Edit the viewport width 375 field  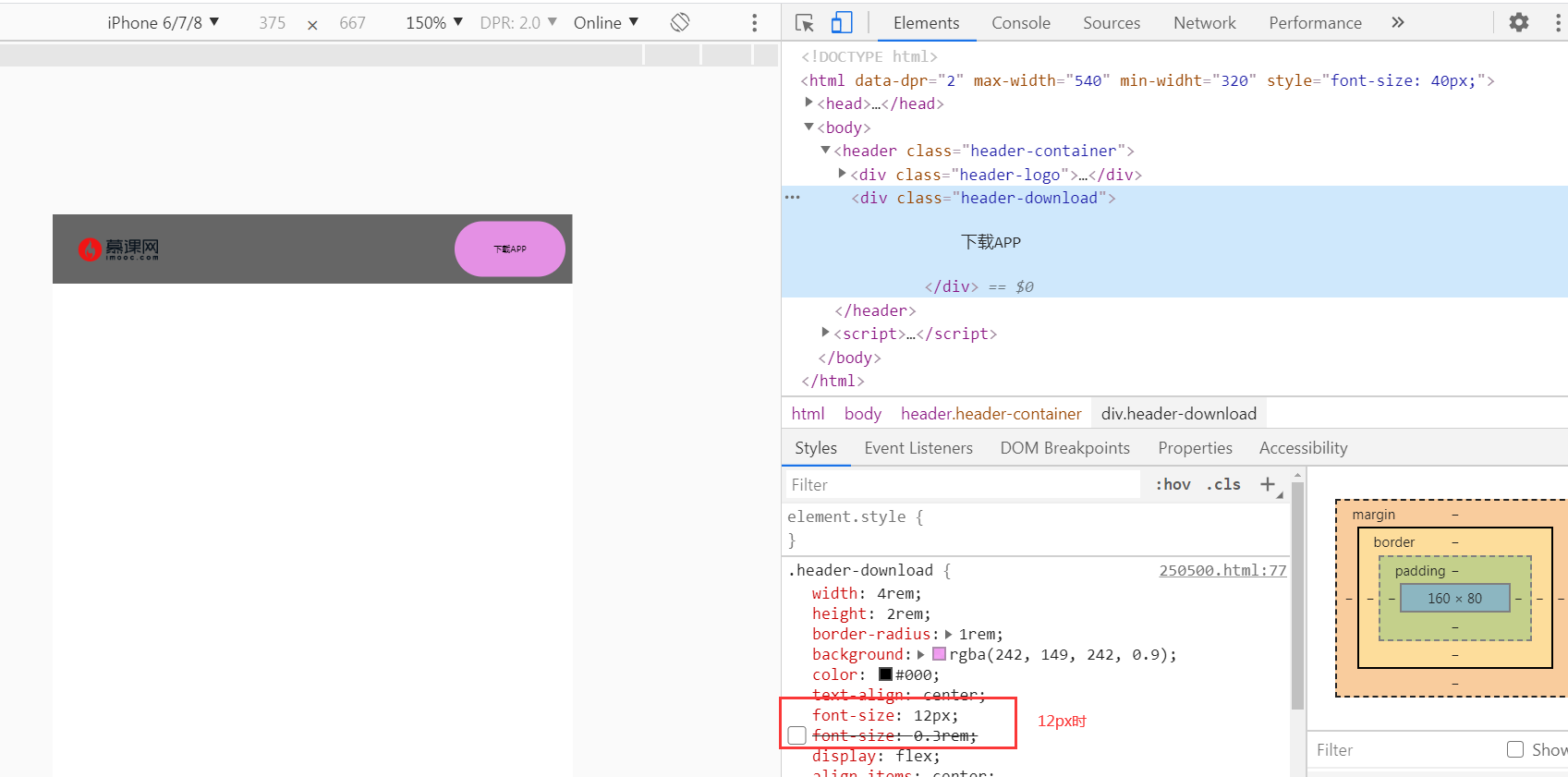click(272, 23)
